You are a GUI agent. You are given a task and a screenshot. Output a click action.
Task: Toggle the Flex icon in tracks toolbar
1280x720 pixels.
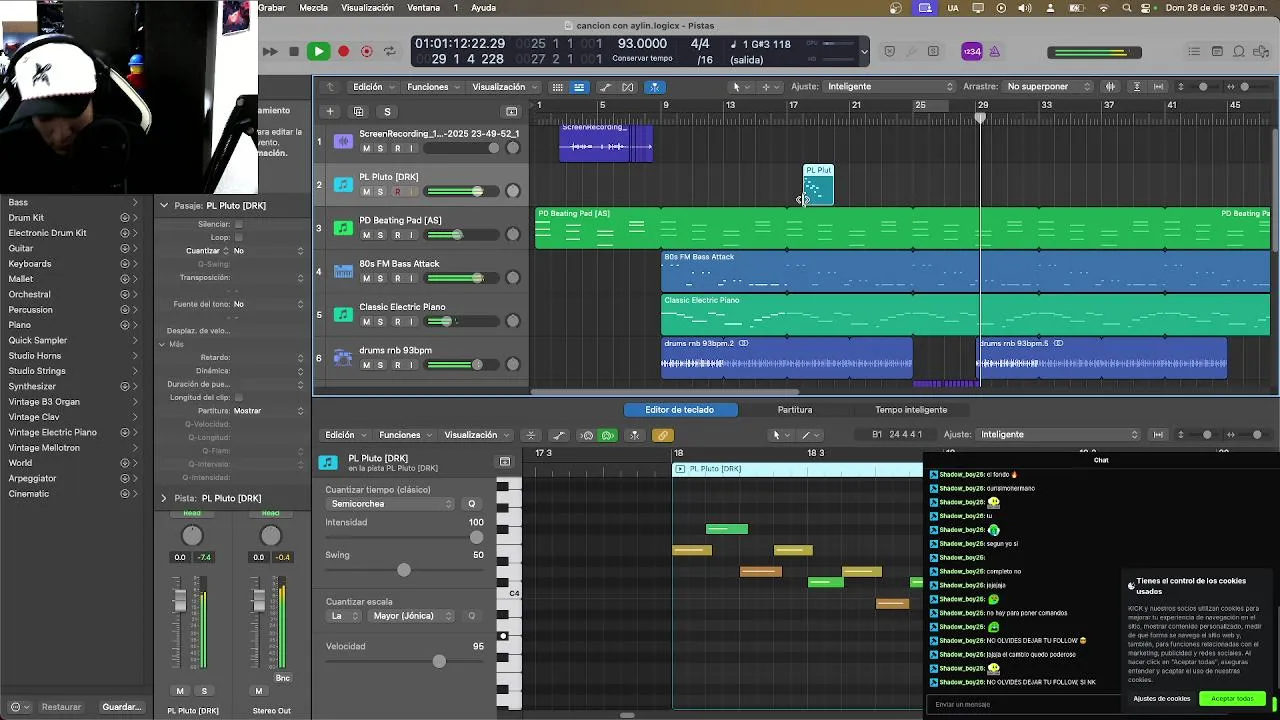(628, 87)
